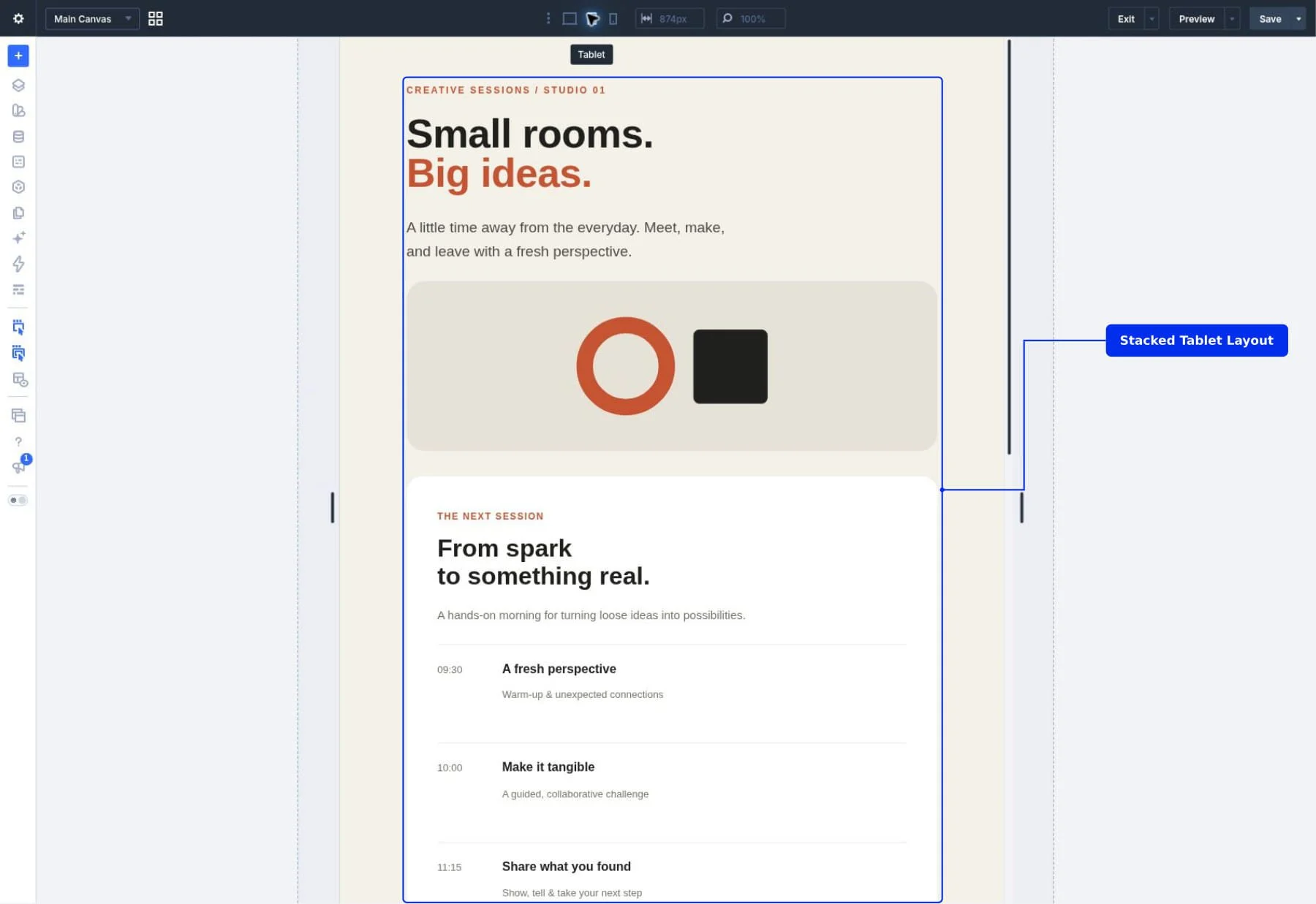
Task: Click the Save button
Action: click(1270, 18)
